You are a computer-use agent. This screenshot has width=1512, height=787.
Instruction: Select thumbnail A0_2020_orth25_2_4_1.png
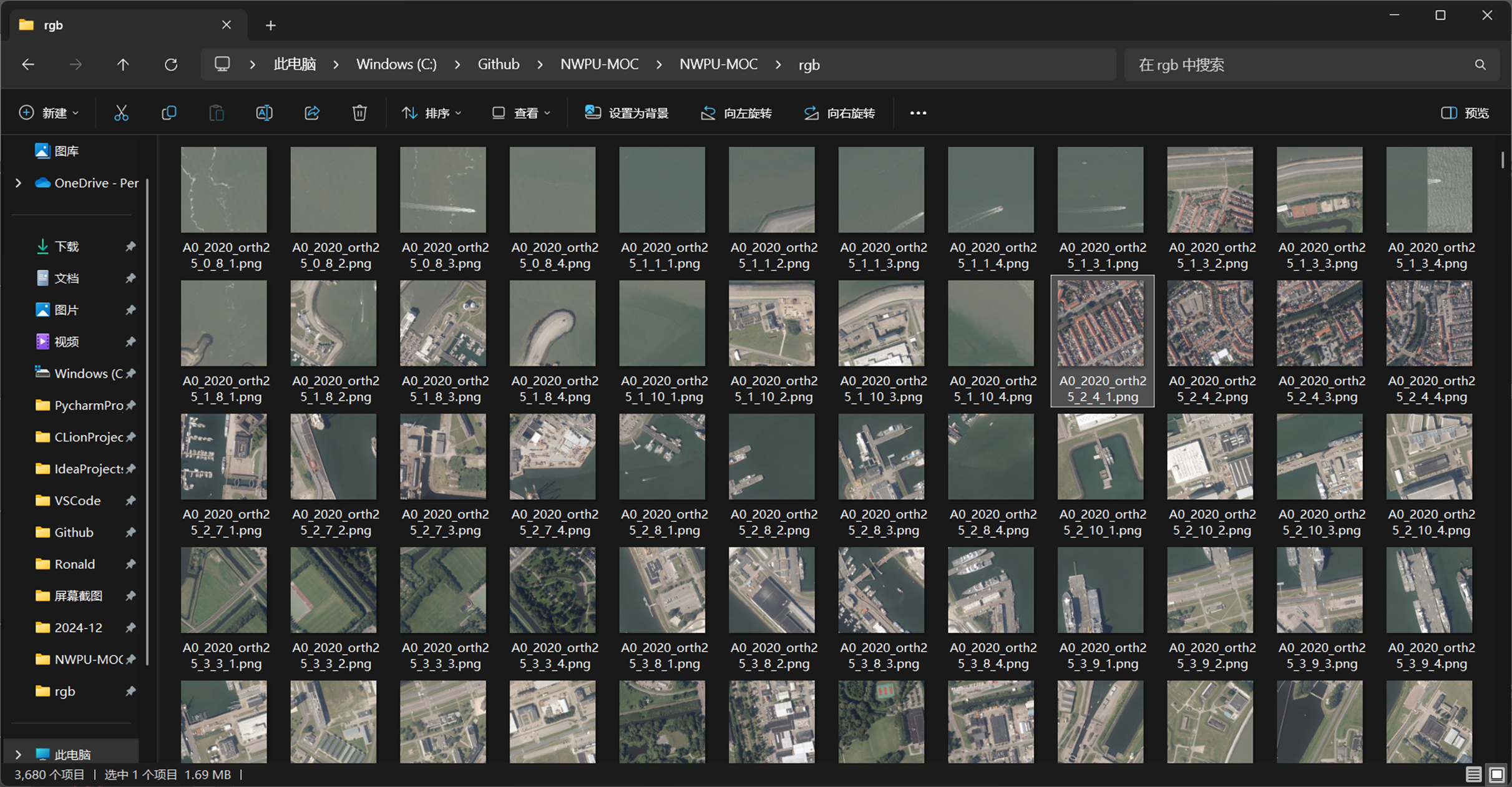pos(1101,323)
